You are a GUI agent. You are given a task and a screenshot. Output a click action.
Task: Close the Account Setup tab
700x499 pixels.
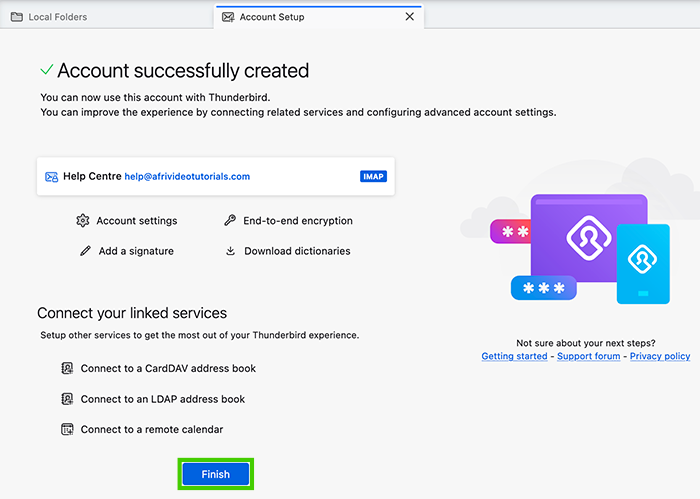pos(409,17)
